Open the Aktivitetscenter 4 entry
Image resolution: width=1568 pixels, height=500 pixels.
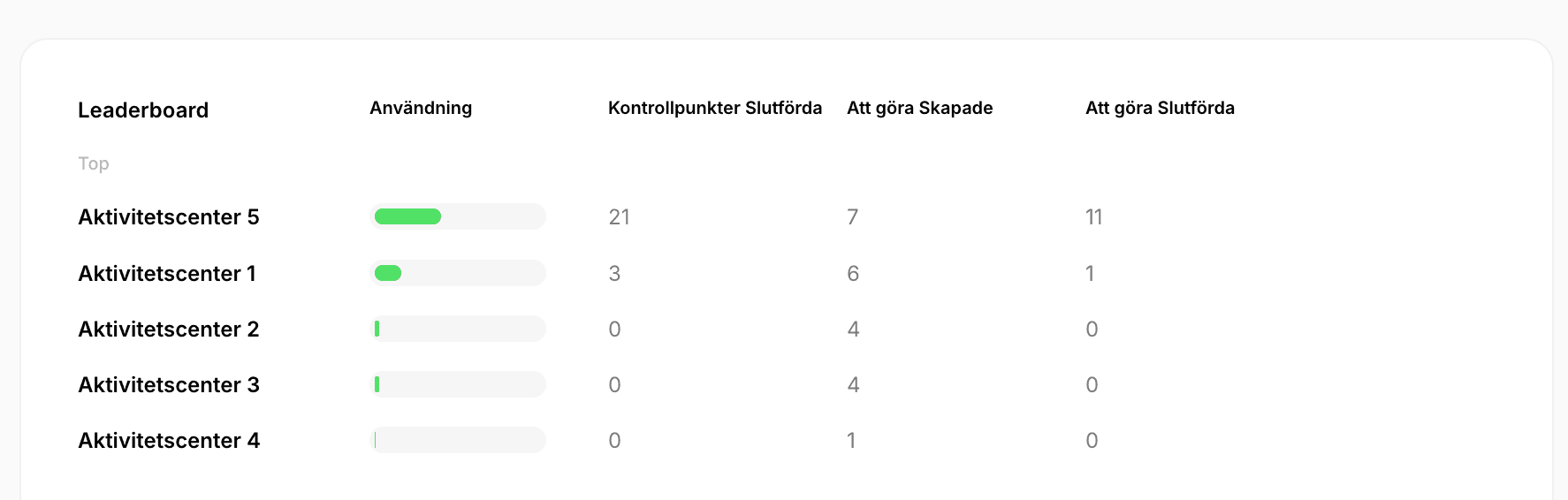pyautogui.click(x=169, y=441)
